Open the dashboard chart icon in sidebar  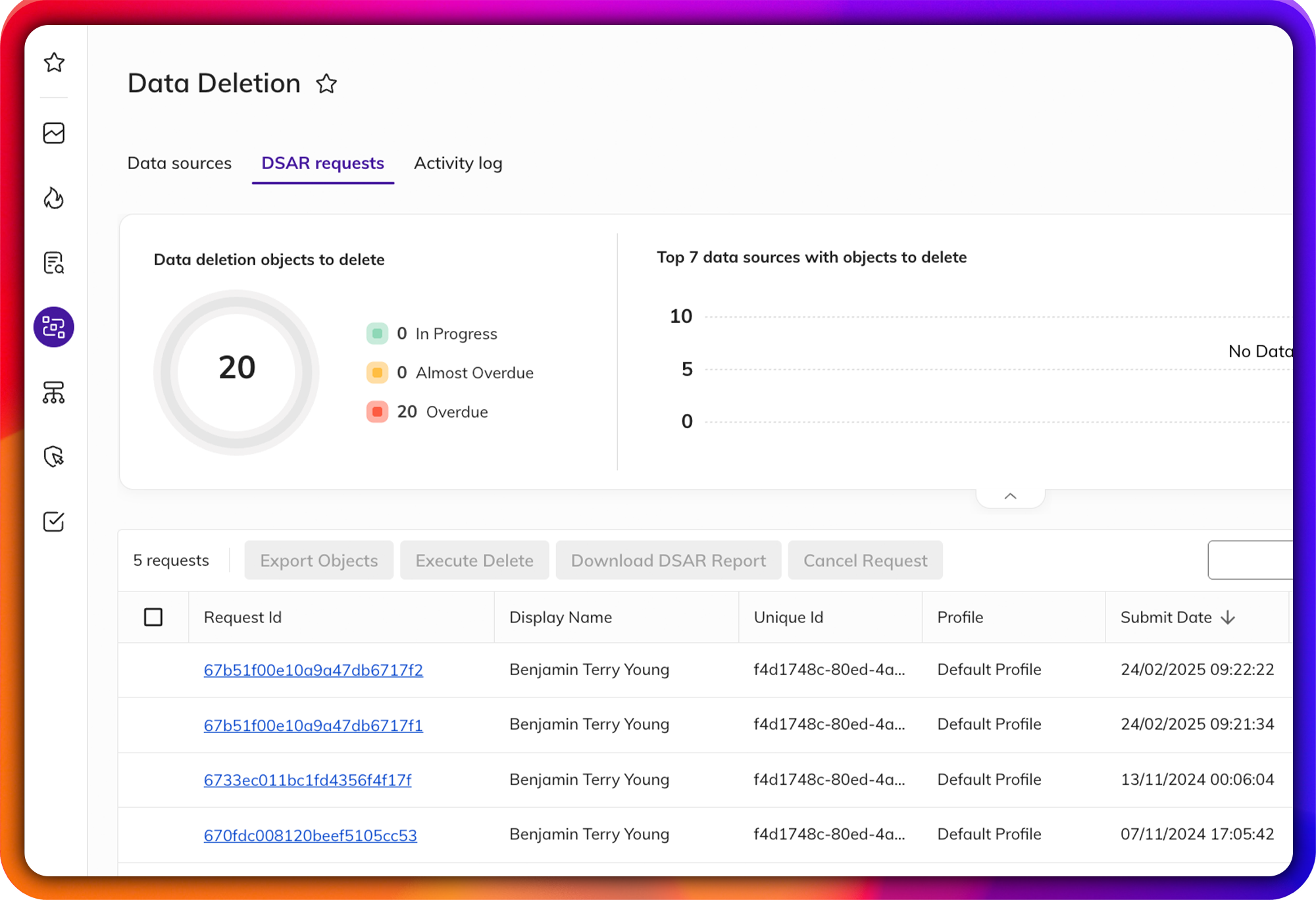pos(54,133)
